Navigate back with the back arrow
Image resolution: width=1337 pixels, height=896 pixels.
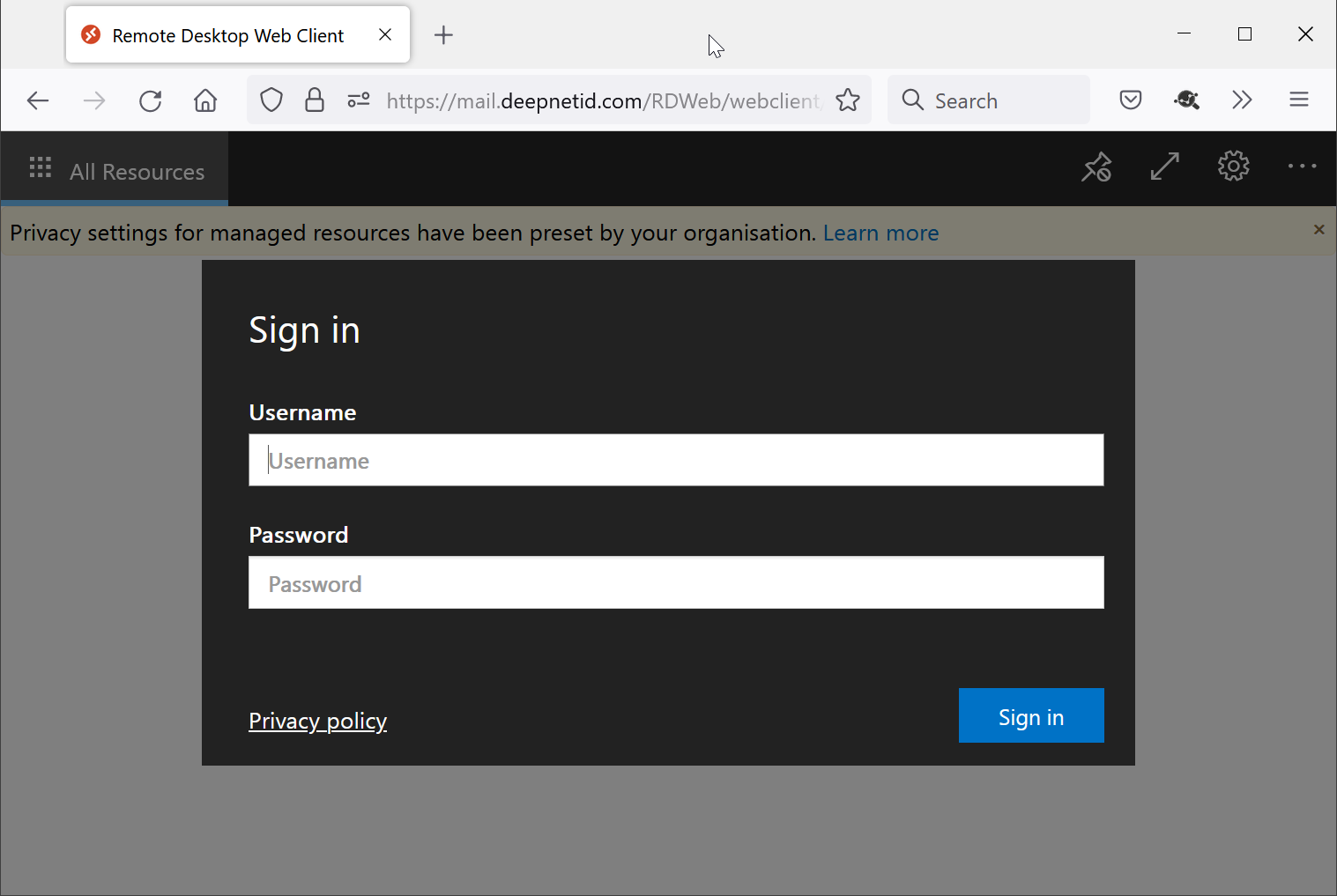tap(38, 100)
